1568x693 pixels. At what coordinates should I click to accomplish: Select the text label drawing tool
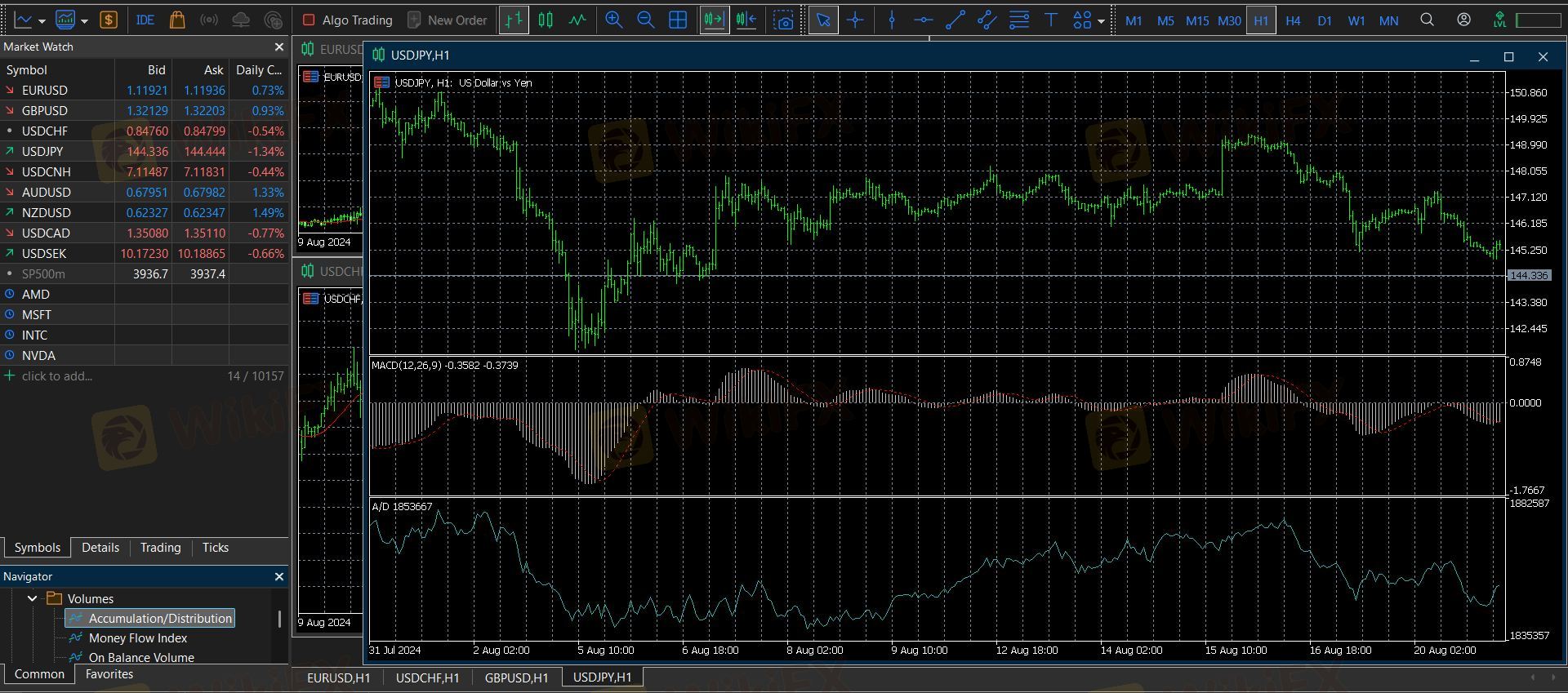click(1050, 20)
